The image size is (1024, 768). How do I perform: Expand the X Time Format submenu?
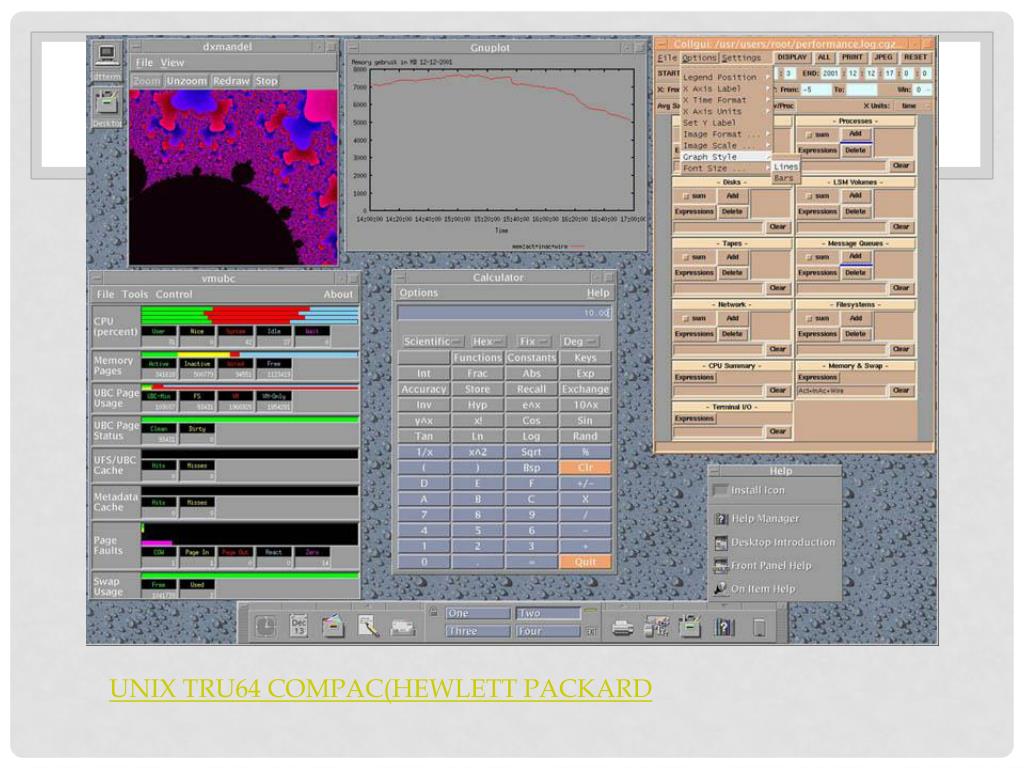pos(726,100)
